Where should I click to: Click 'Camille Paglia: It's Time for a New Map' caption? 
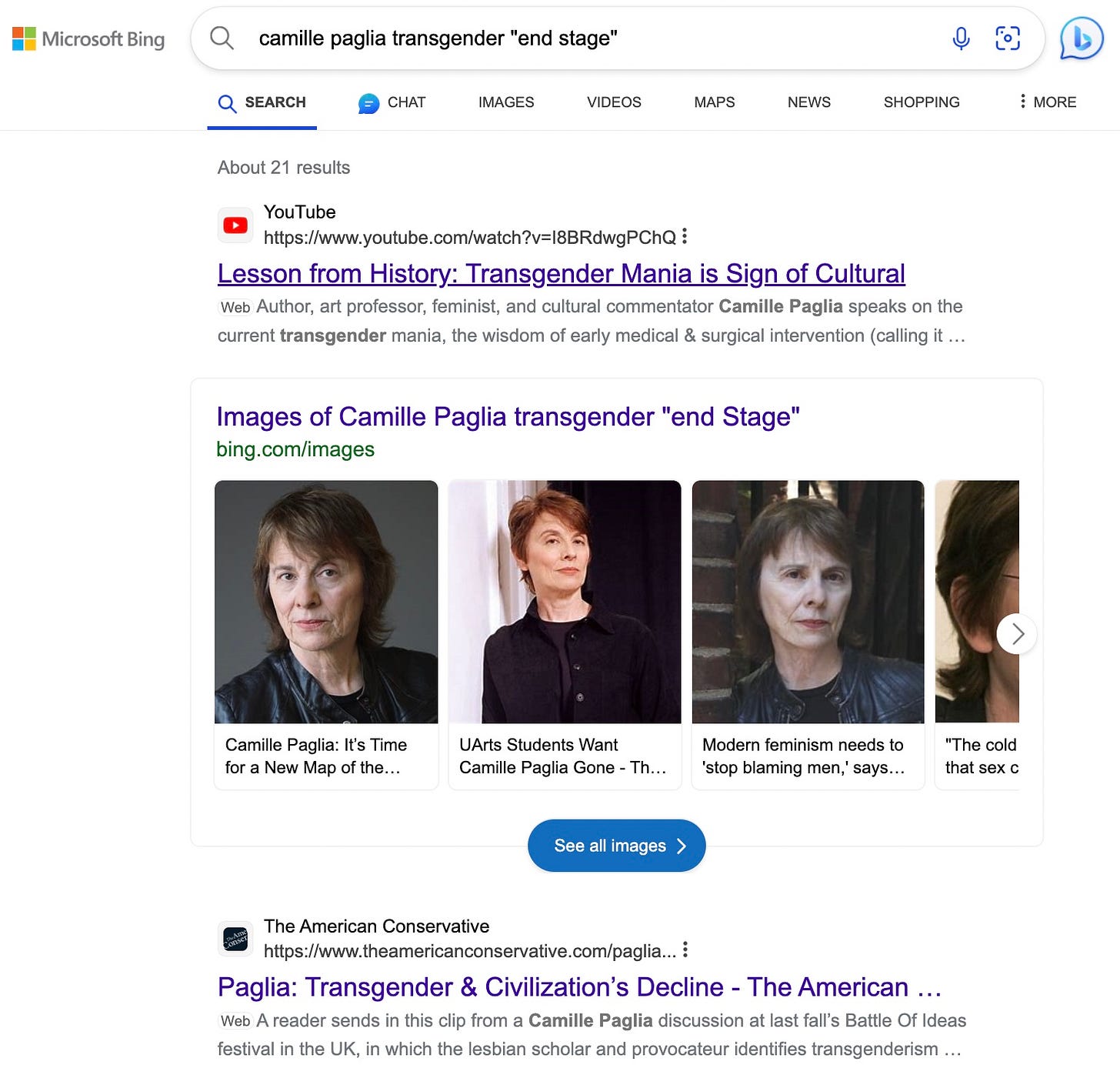pyautogui.click(x=316, y=756)
